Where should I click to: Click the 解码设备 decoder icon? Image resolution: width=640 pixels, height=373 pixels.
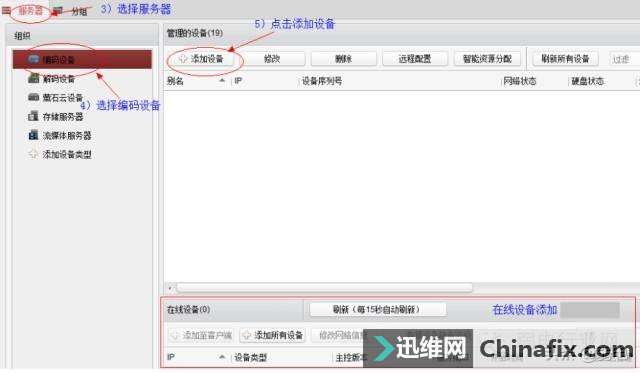(x=33, y=78)
